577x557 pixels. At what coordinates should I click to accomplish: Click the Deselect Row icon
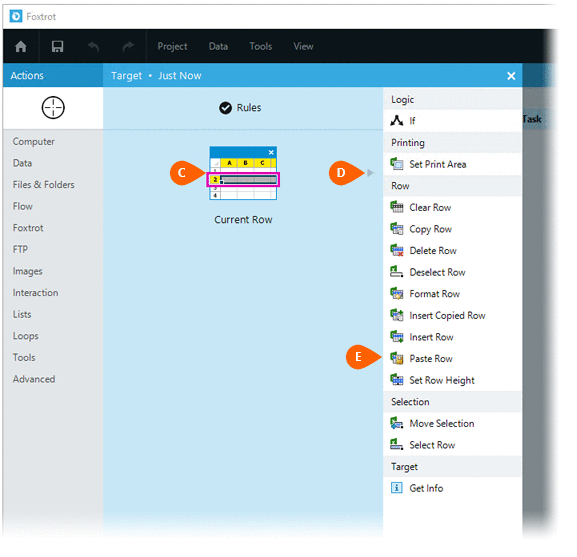pyautogui.click(x=397, y=272)
